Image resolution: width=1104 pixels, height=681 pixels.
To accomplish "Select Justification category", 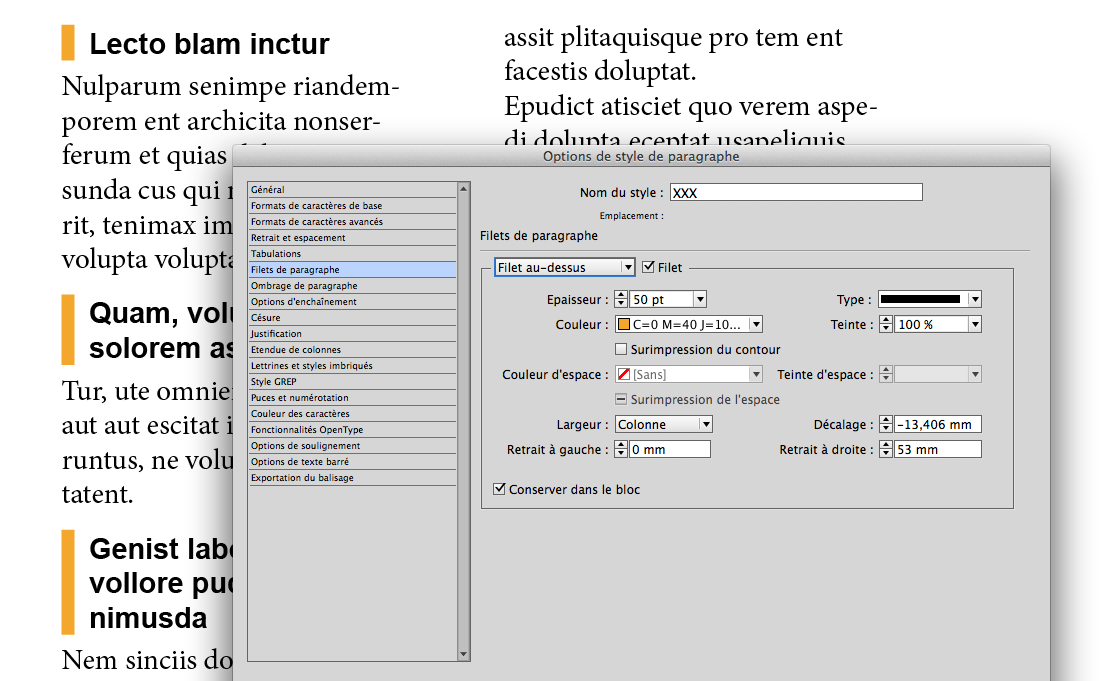I will pyautogui.click(x=352, y=334).
